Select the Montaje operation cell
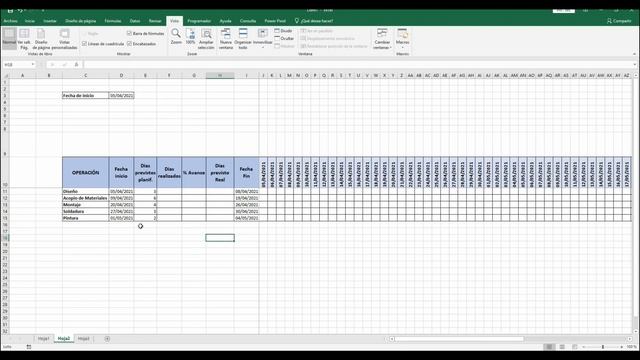 (x=86, y=204)
